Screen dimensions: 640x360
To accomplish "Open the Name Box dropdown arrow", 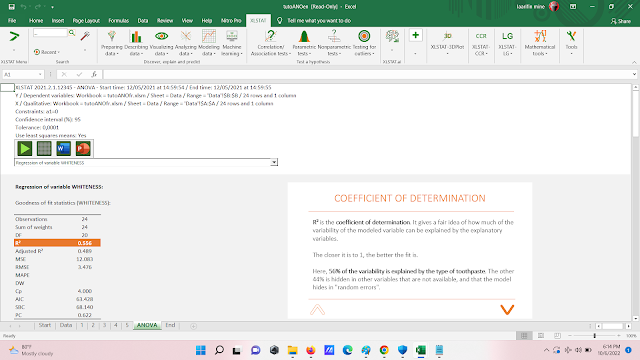I will [x=40, y=74].
